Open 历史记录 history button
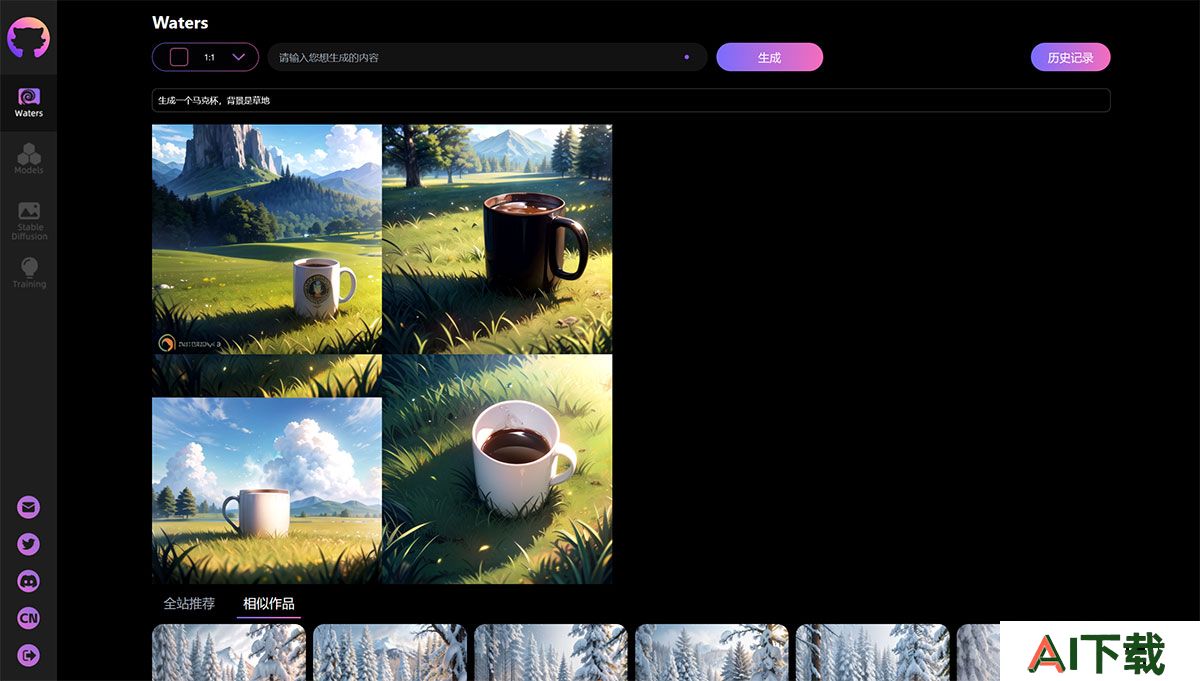Screen dimensions: 1200x681 coord(1070,57)
